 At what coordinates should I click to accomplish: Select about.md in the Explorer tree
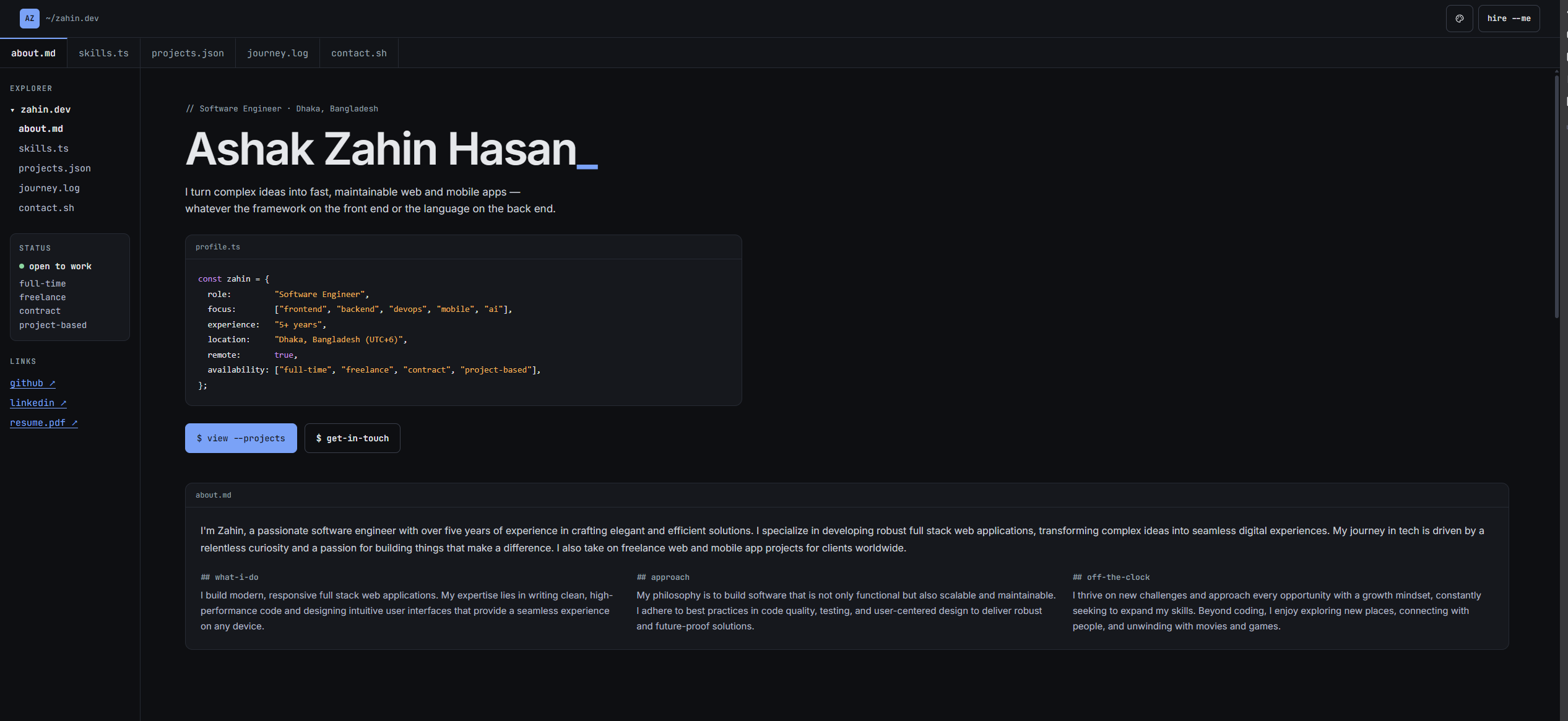click(41, 129)
